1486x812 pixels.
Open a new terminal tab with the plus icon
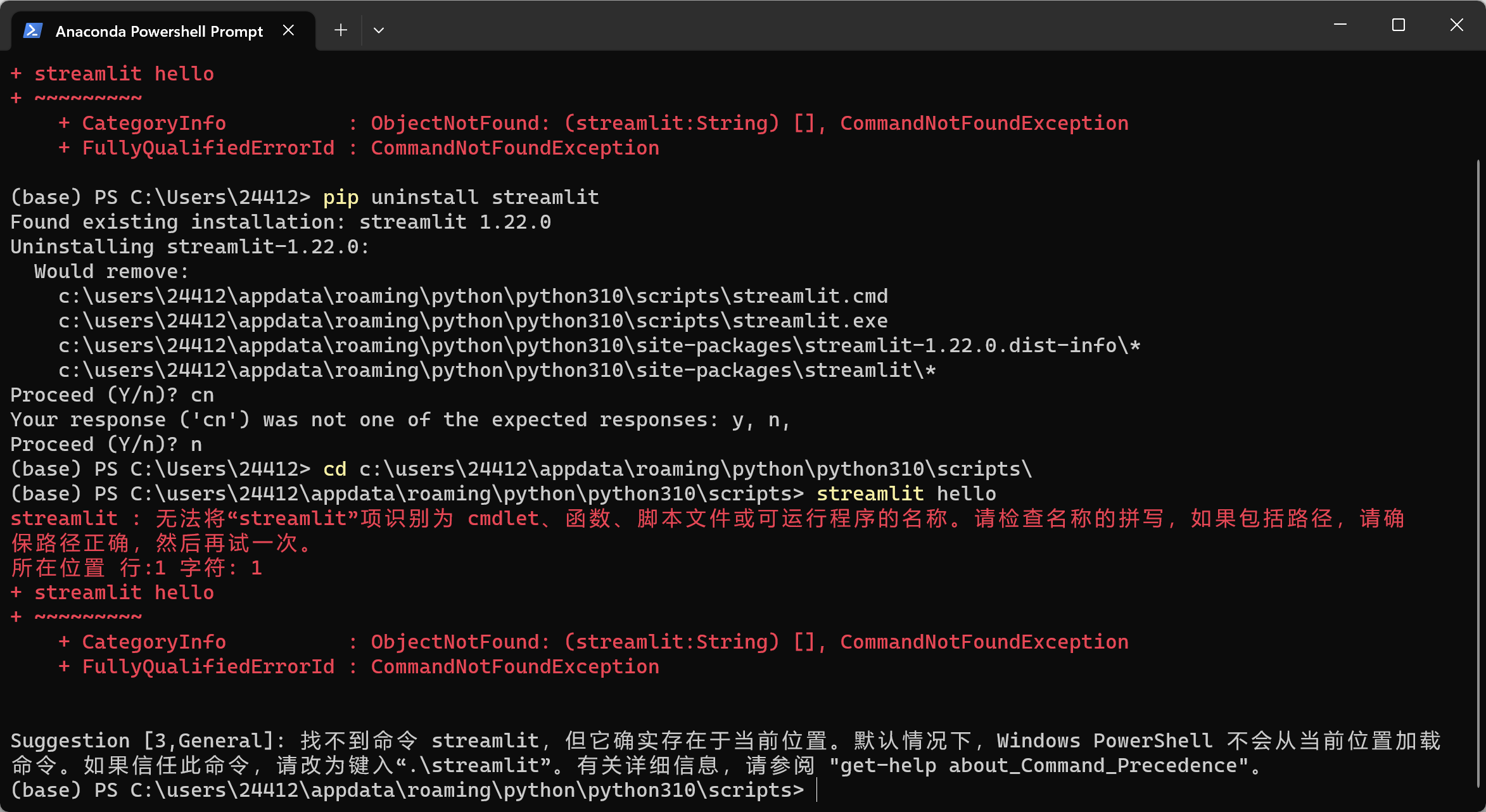point(340,30)
